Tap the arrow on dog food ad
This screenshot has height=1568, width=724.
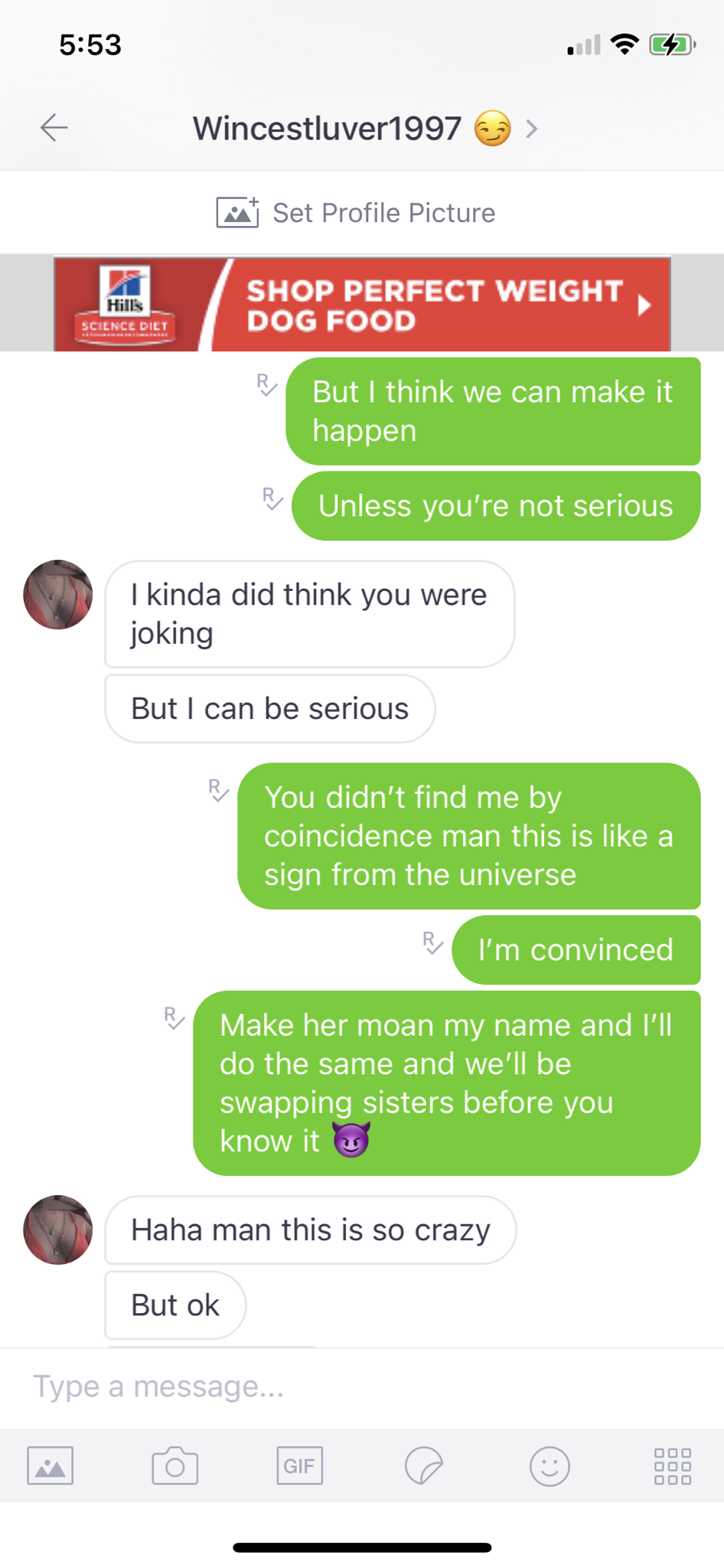pos(644,305)
